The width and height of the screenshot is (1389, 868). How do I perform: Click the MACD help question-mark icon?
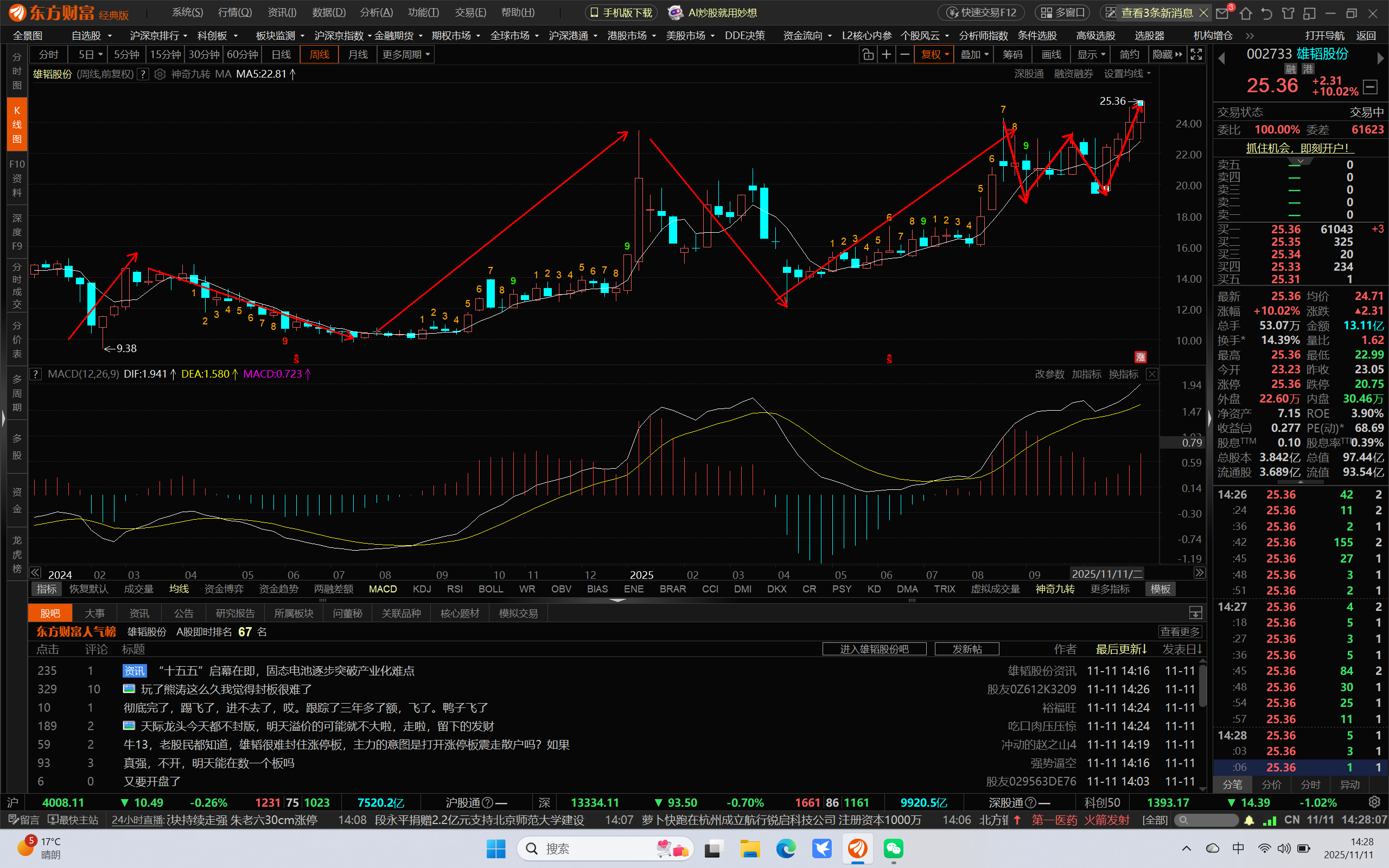tap(36, 374)
